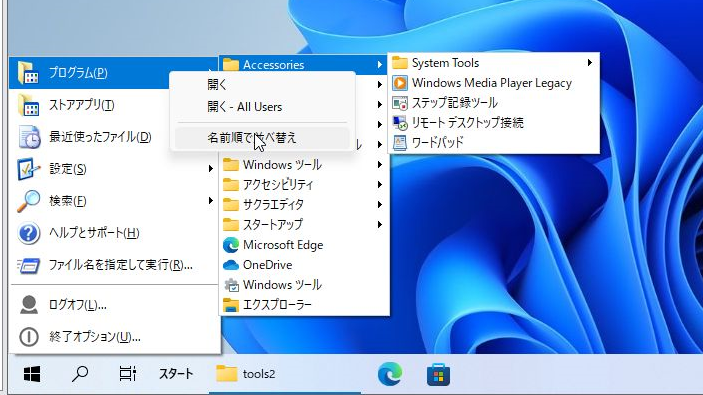The image size is (703, 395).
Task: Click Windows Media Player Legacy text
Action: [x=492, y=83]
